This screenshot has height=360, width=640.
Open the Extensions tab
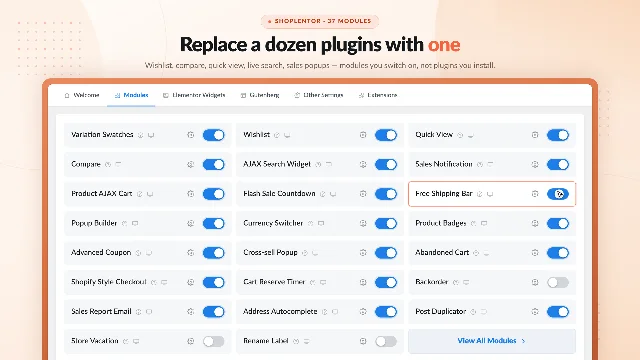378,95
